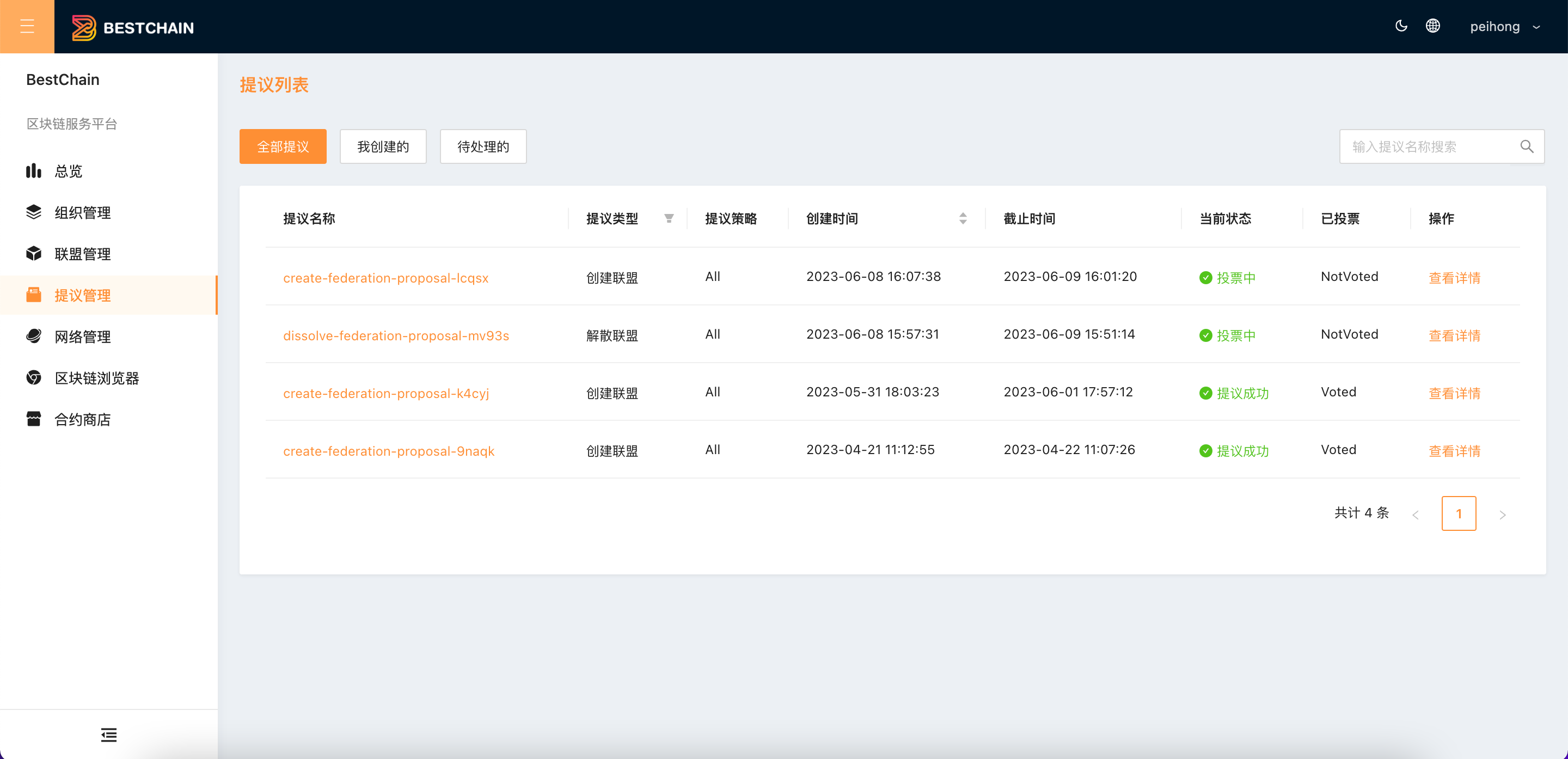The width and height of the screenshot is (1568, 759).
Task: Click 投票中 status of mv93s row
Action: [x=1228, y=335]
